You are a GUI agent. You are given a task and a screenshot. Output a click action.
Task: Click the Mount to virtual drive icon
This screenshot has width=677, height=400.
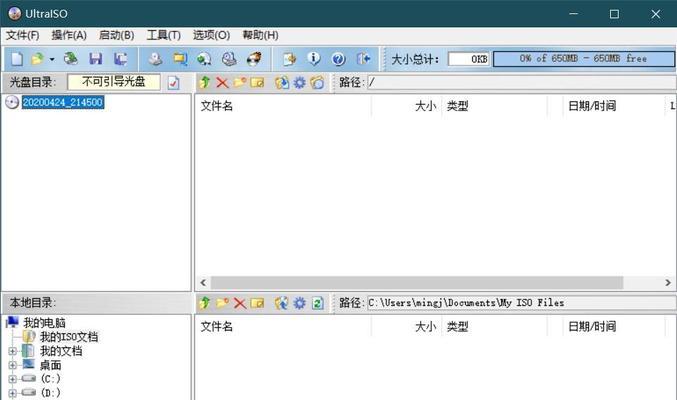[x=229, y=59]
